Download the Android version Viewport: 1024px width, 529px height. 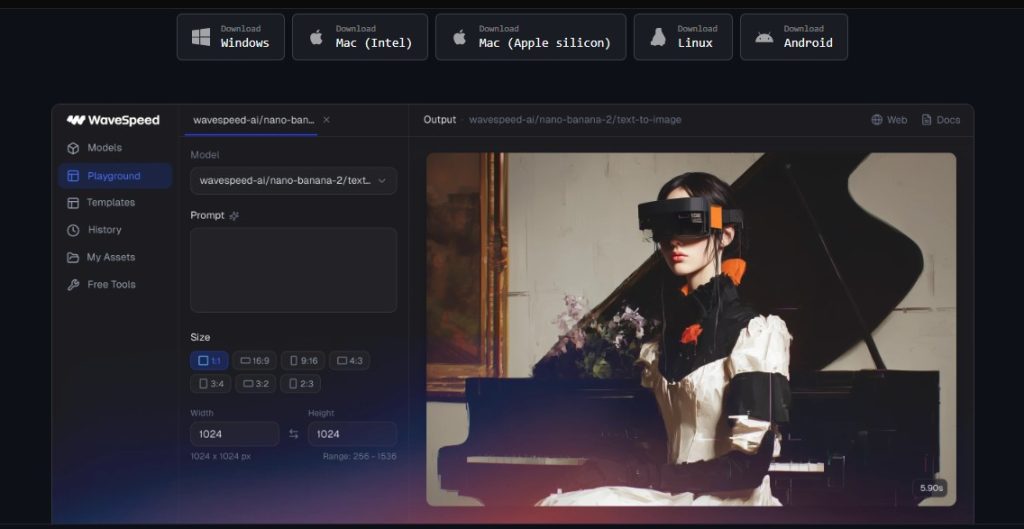tap(793, 37)
